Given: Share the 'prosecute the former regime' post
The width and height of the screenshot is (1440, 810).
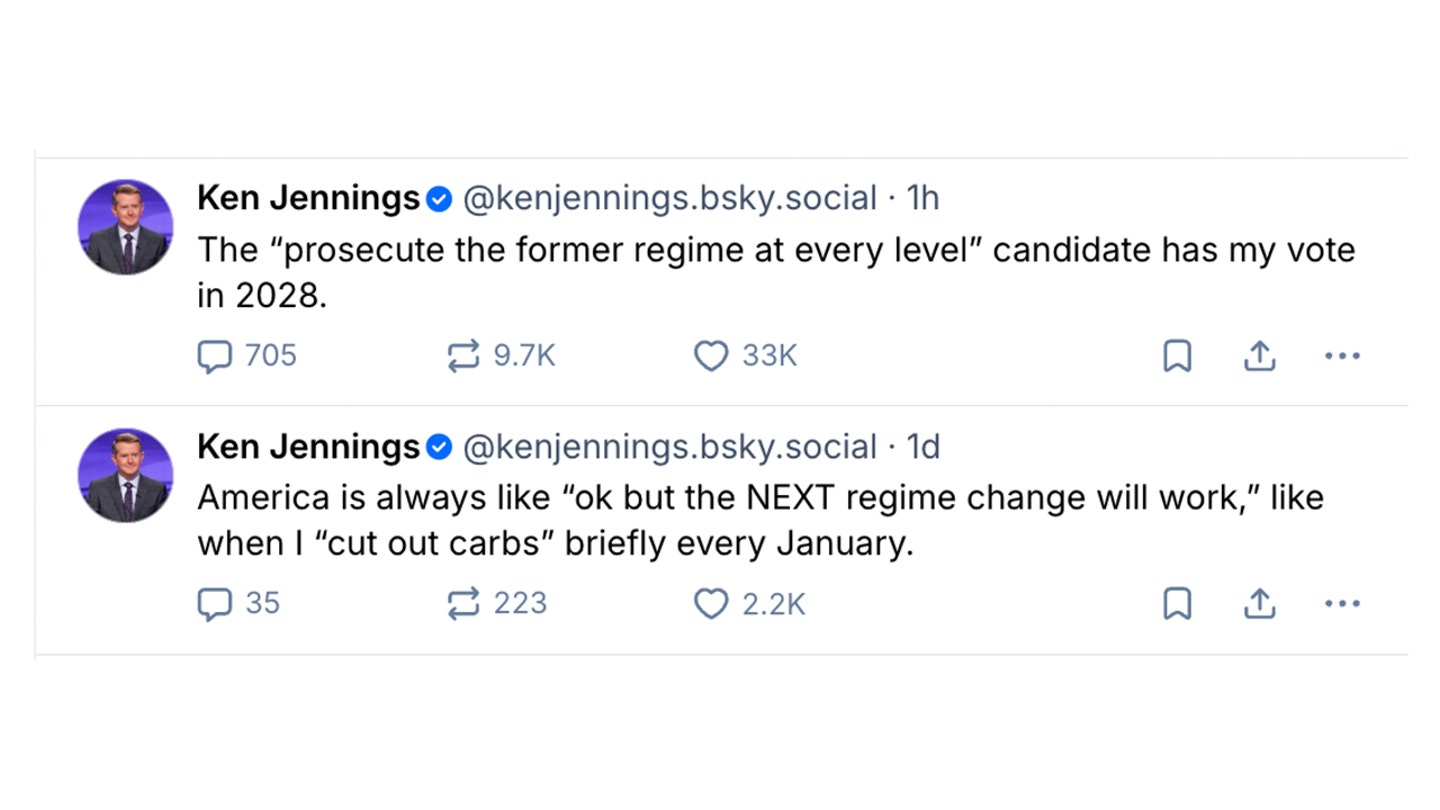Looking at the screenshot, I should (x=1259, y=356).
